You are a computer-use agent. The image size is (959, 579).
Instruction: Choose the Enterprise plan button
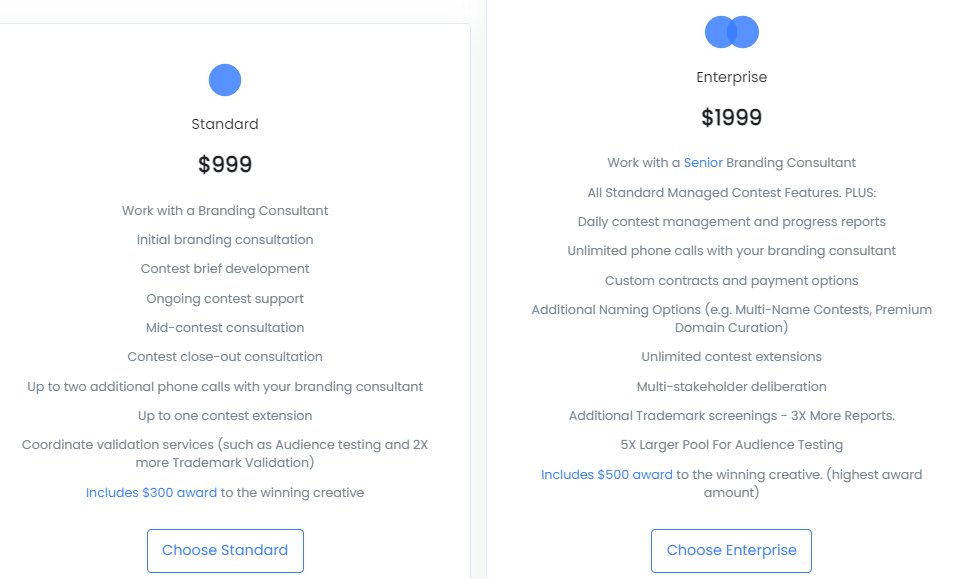[x=731, y=550]
